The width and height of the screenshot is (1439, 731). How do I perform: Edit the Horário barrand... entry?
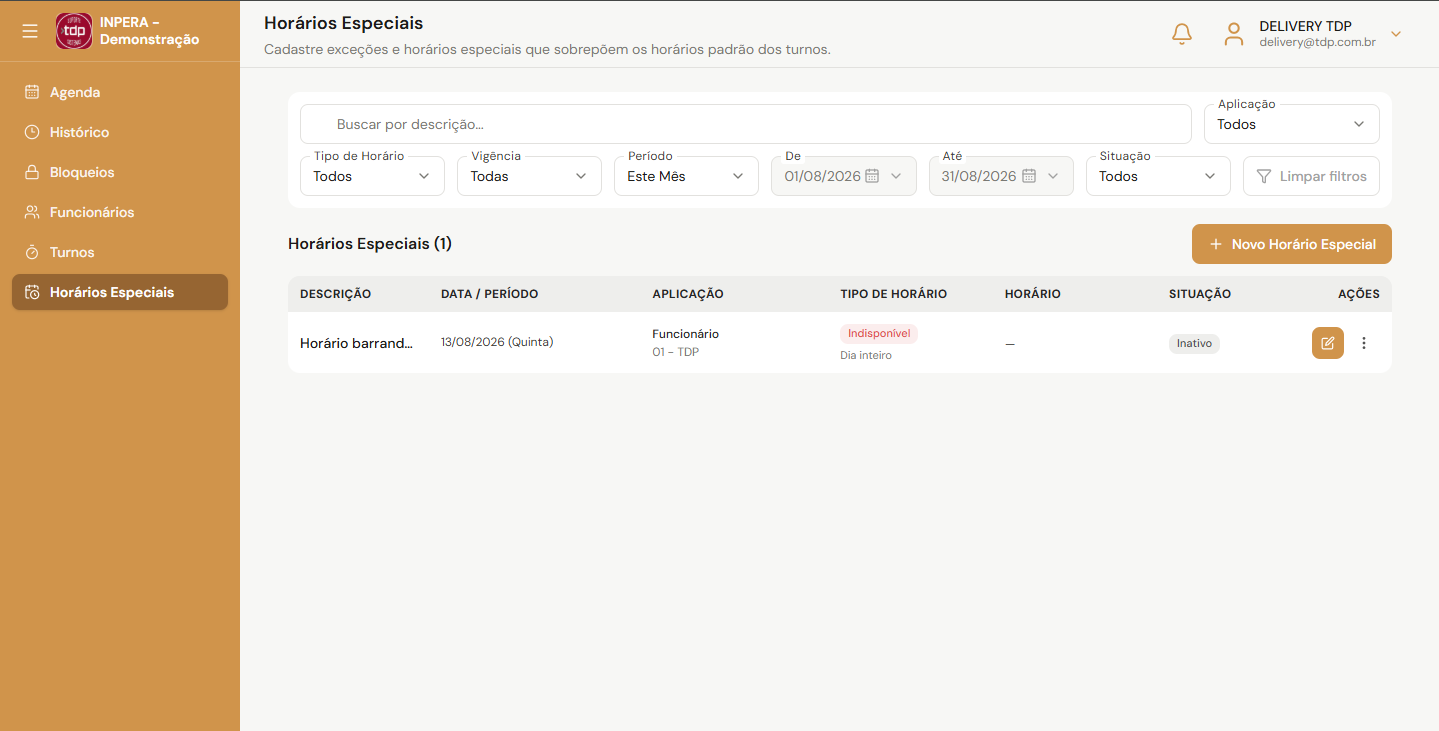pyautogui.click(x=1328, y=343)
